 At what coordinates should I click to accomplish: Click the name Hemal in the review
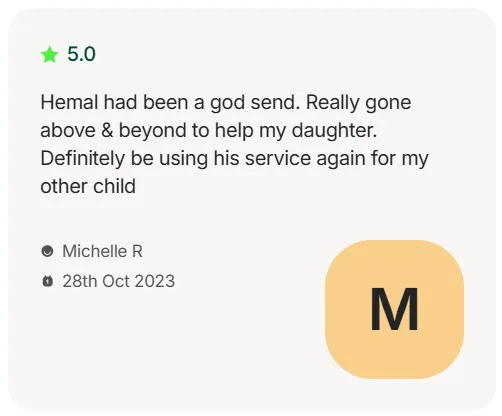coord(69,102)
